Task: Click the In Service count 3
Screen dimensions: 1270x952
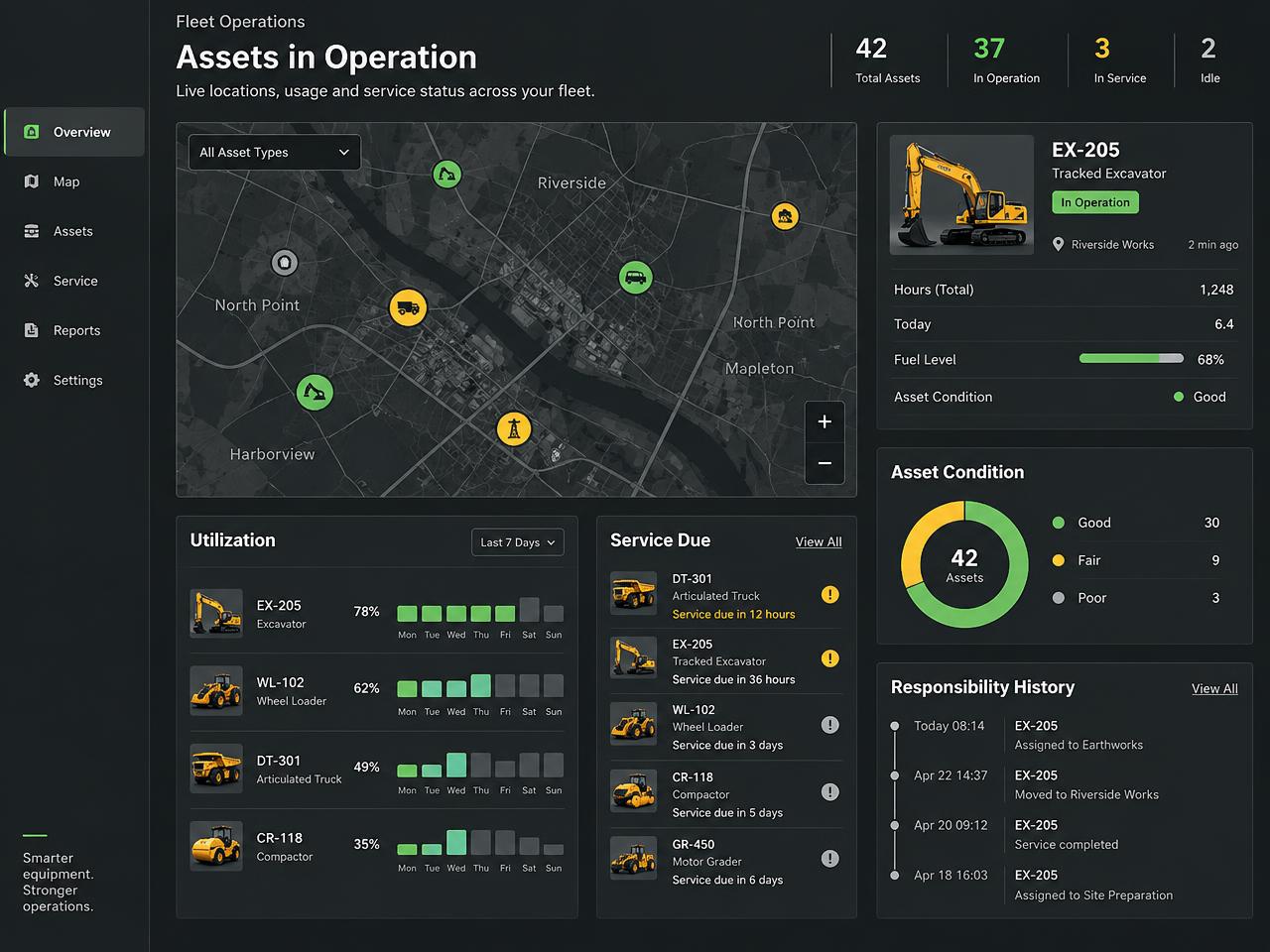Action: coord(1102,49)
